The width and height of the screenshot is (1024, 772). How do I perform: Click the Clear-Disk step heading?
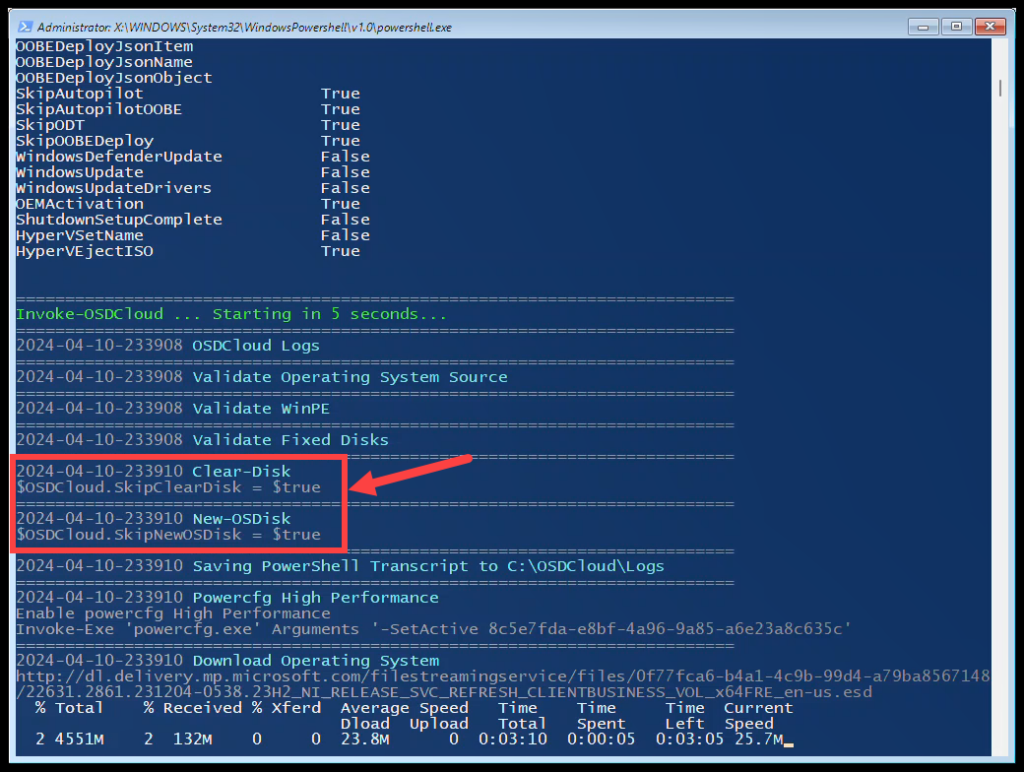click(x=241, y=471)
